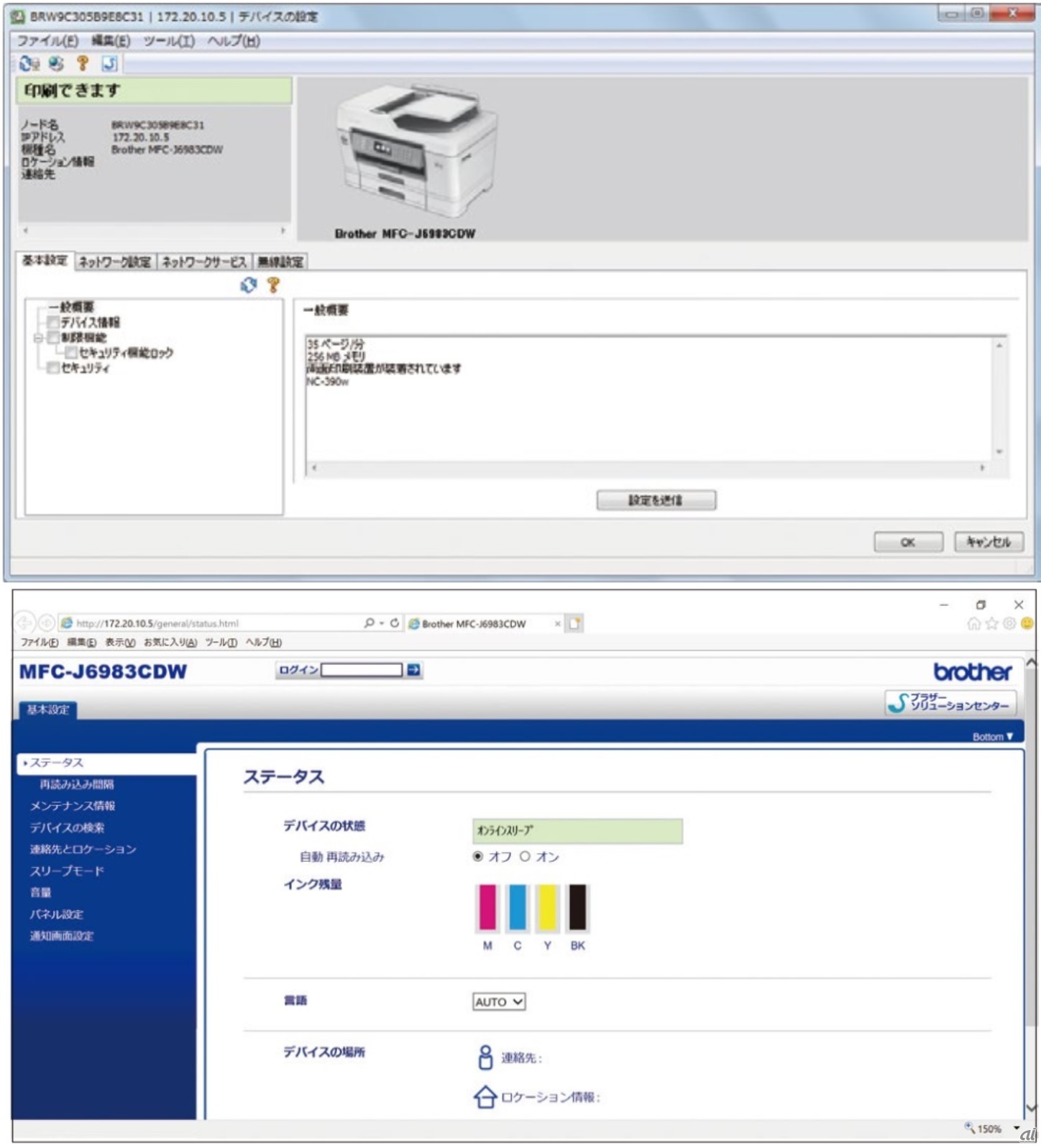Click the brother logo on the web page

[x=973, y=672]
